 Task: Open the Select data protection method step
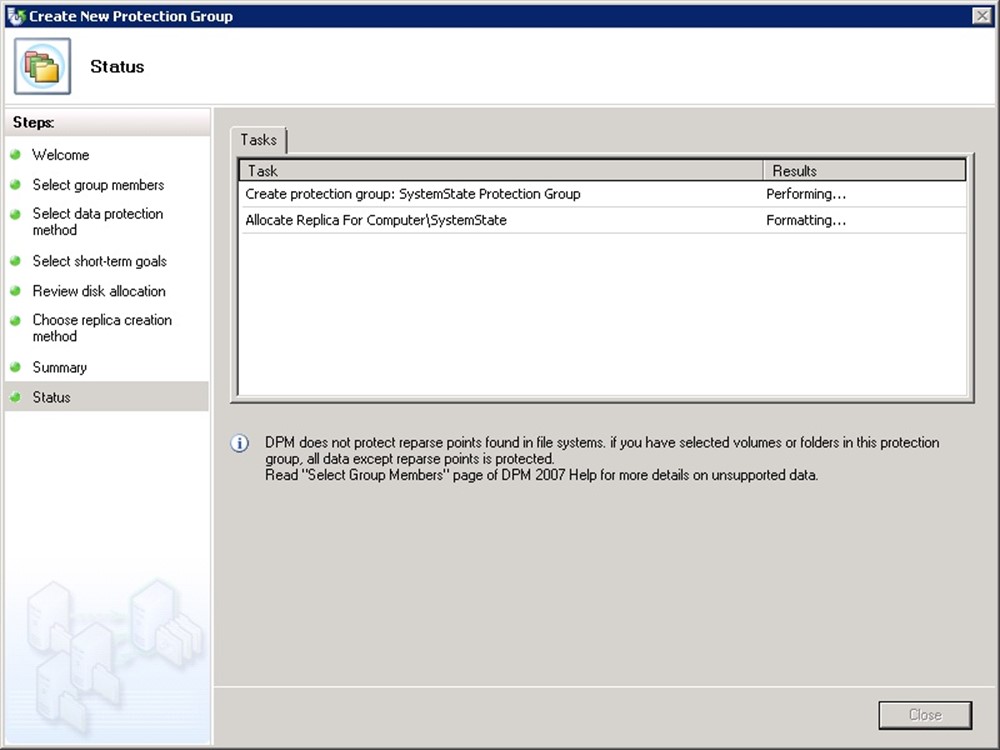click(97, 222)
